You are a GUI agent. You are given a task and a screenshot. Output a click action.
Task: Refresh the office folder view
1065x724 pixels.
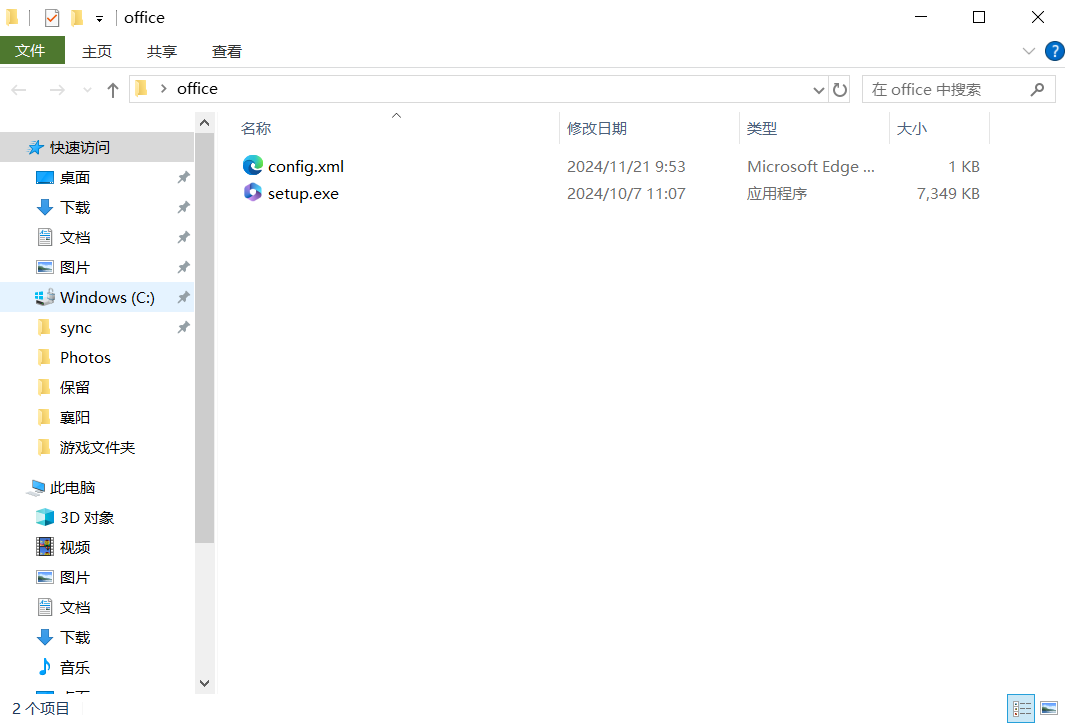(x=840, y=90)
